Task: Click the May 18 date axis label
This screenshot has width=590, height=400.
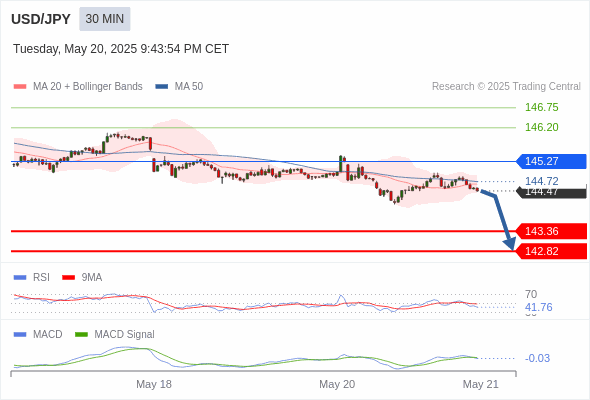Action: click(154, 384)
